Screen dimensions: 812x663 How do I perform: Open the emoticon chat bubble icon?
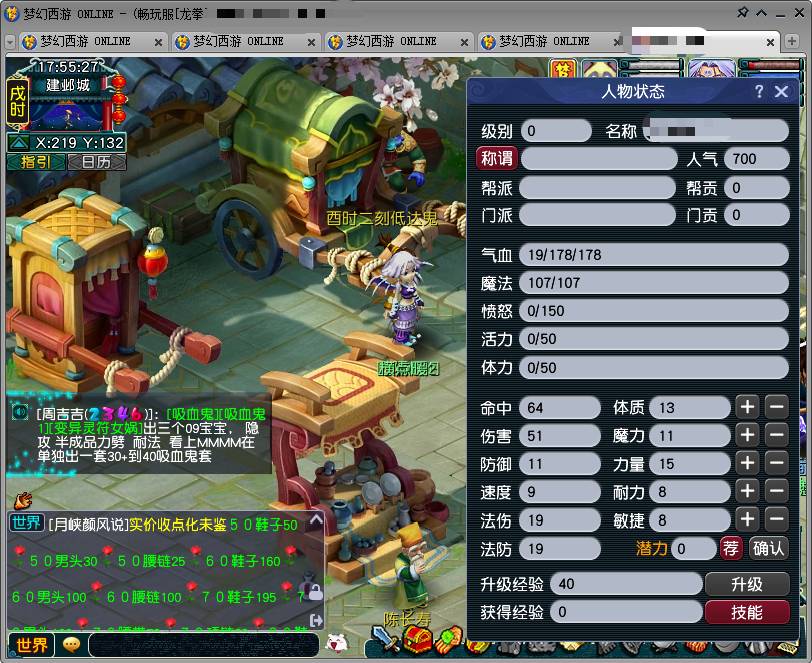(x=71, y=644)
